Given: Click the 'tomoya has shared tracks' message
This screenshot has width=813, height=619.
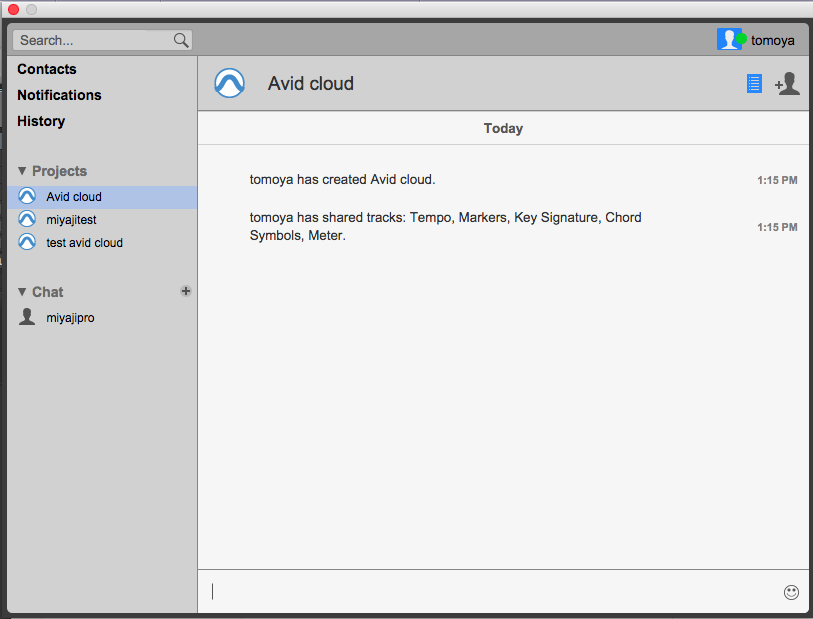Looking at the screenshot, I should (445, 227).
